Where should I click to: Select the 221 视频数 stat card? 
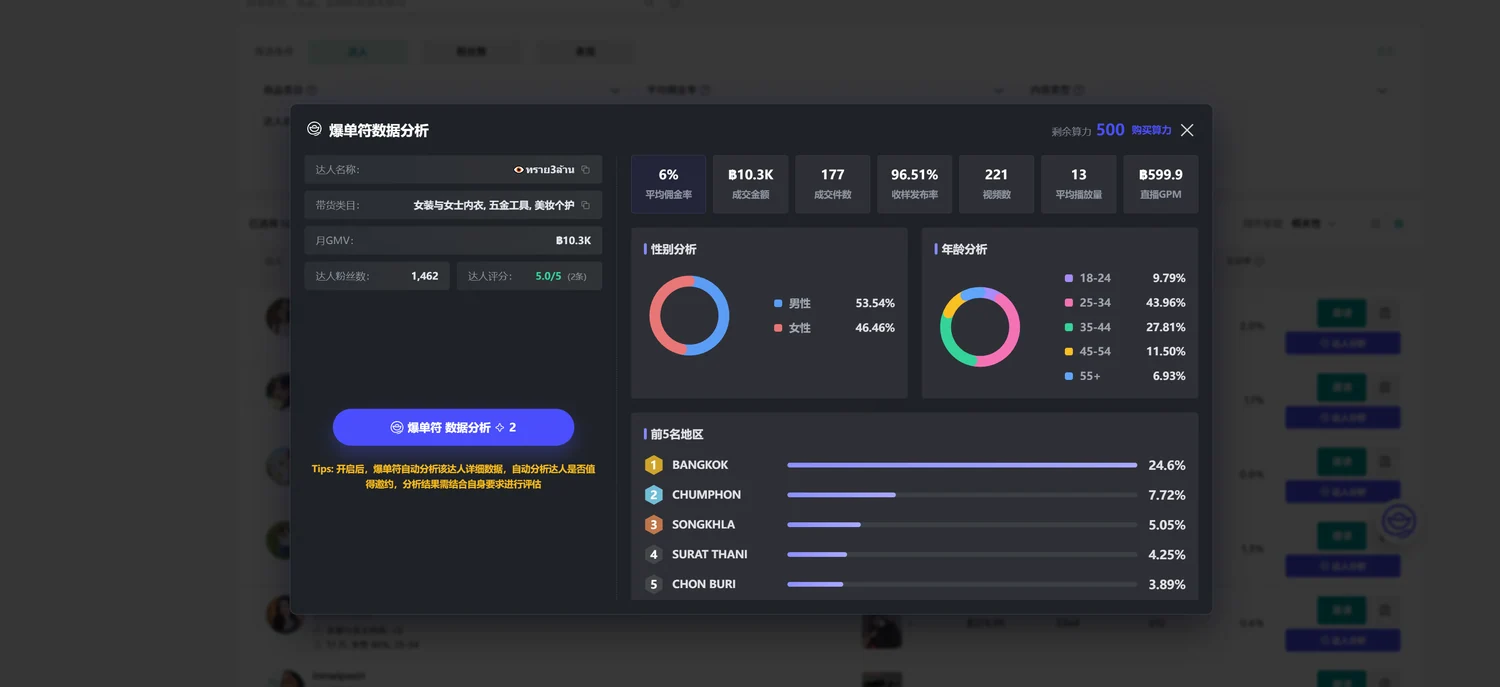click(x=996, y=184)
